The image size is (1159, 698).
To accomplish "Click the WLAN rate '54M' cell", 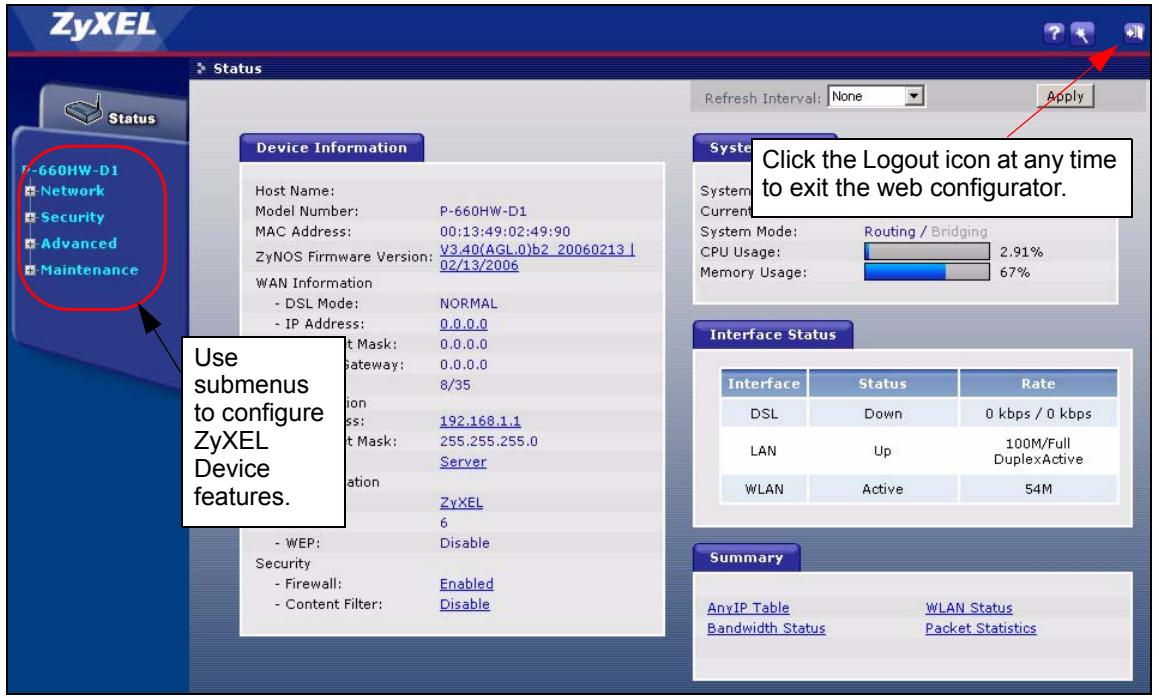I will (1039, 489).
